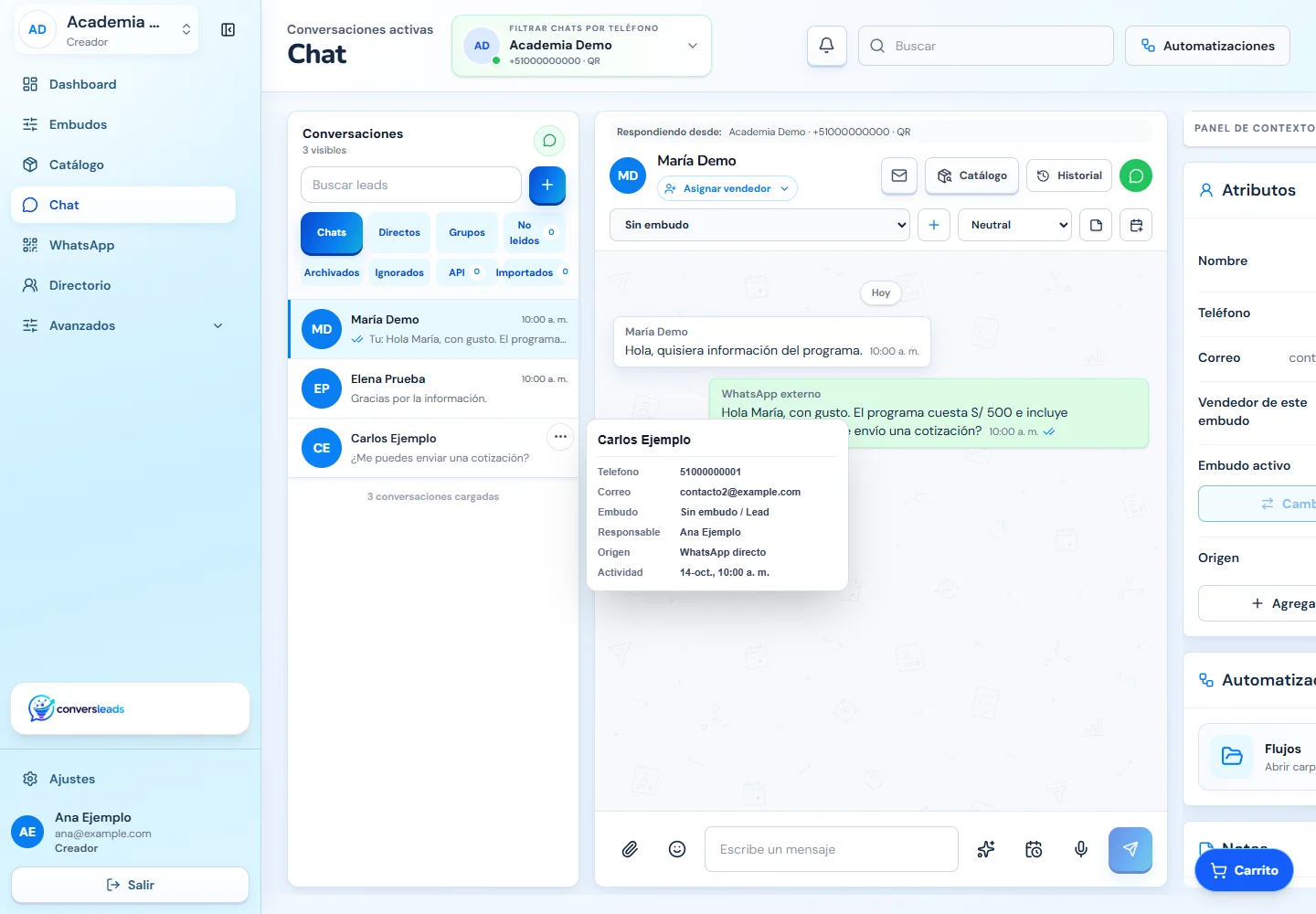Open Catálogo in sidebar
1316x914 pixels.
point(123,165)
